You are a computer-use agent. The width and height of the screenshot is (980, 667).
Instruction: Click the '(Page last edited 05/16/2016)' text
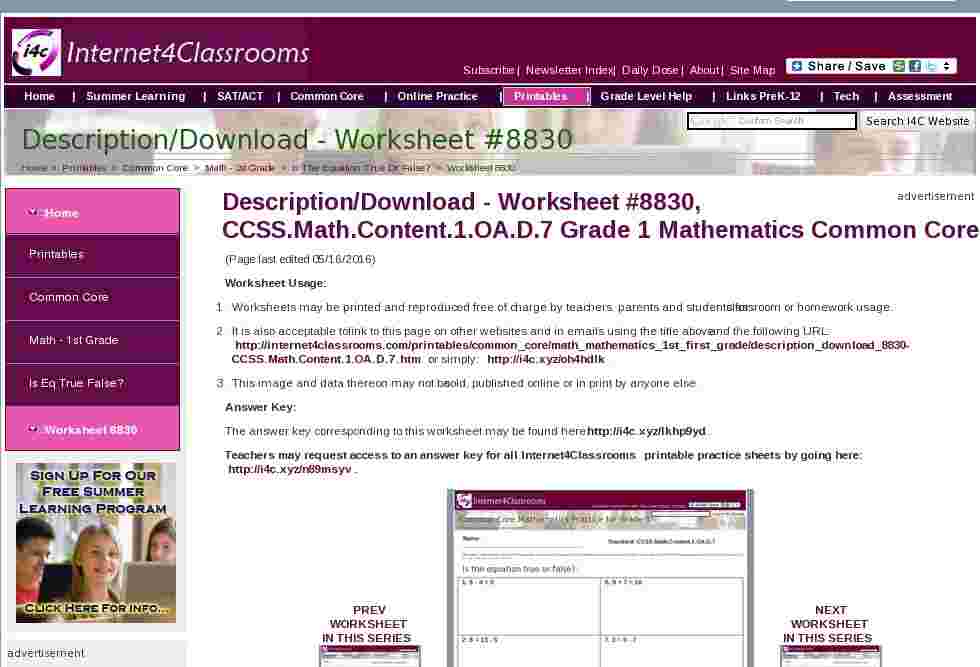point(300,259)
